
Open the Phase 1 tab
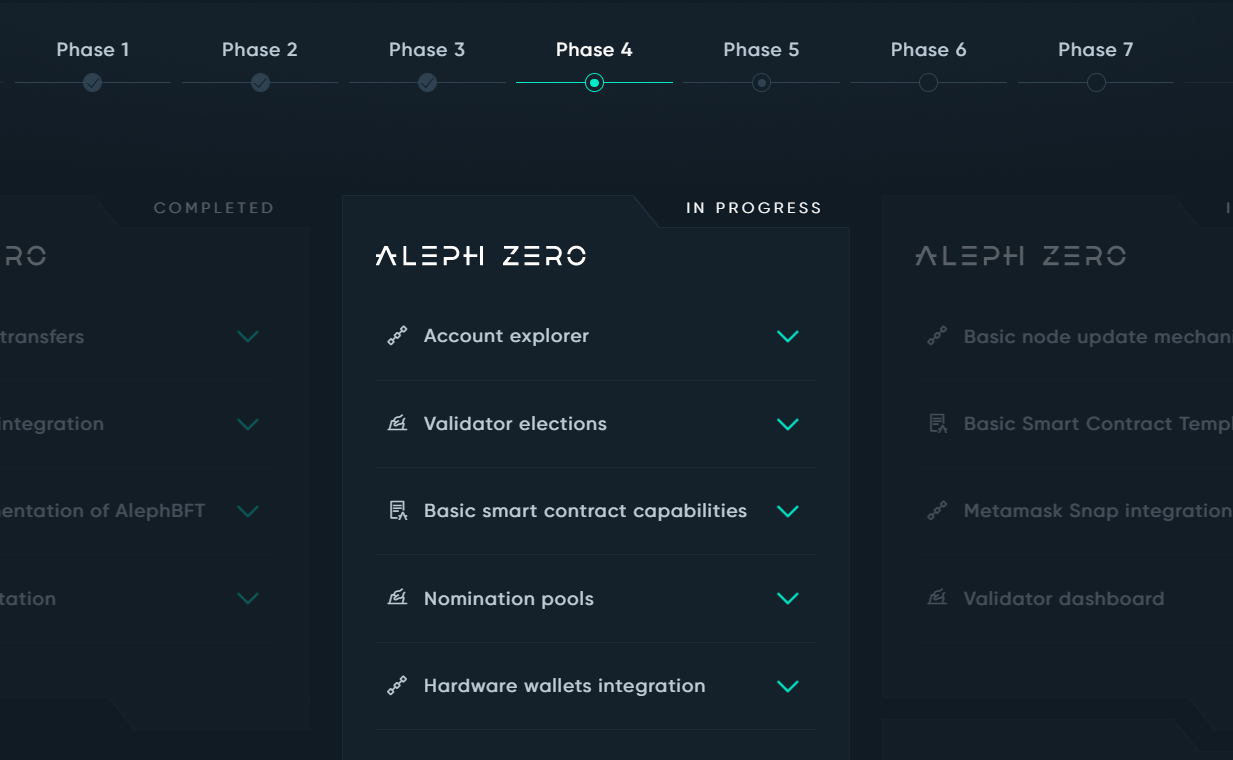tap(93, 50)
